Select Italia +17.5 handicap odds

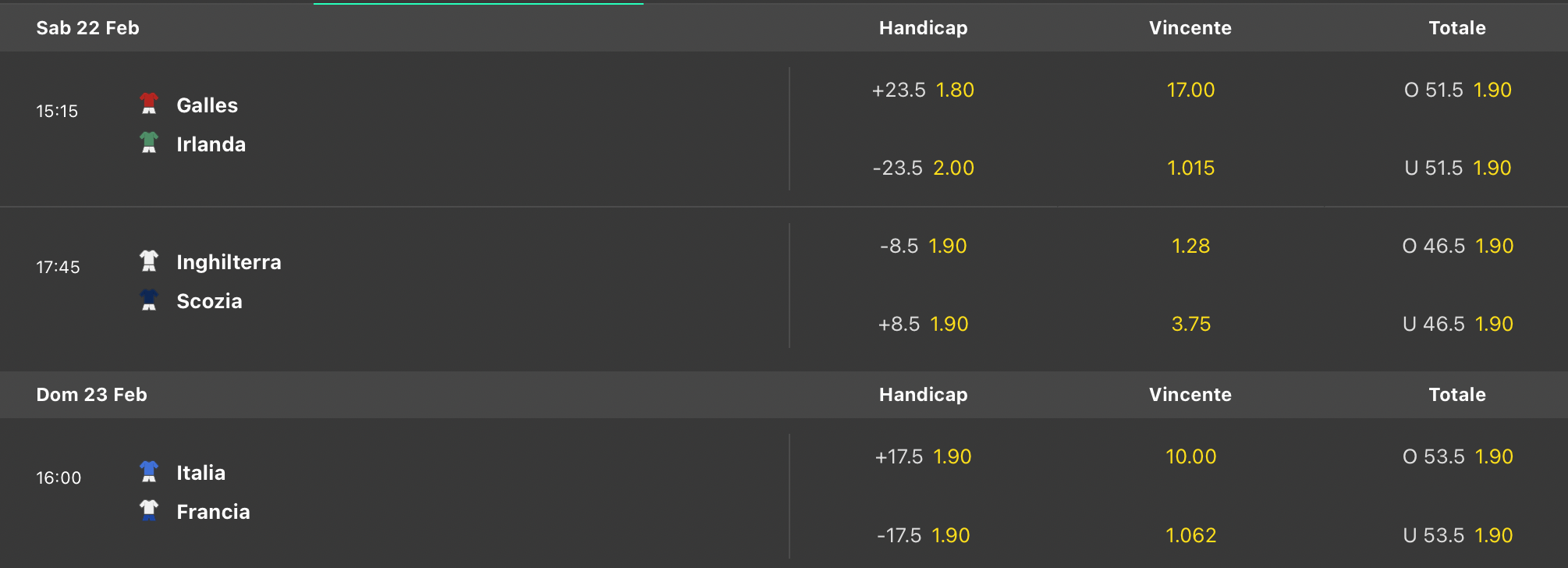click(x=923, y=457)
